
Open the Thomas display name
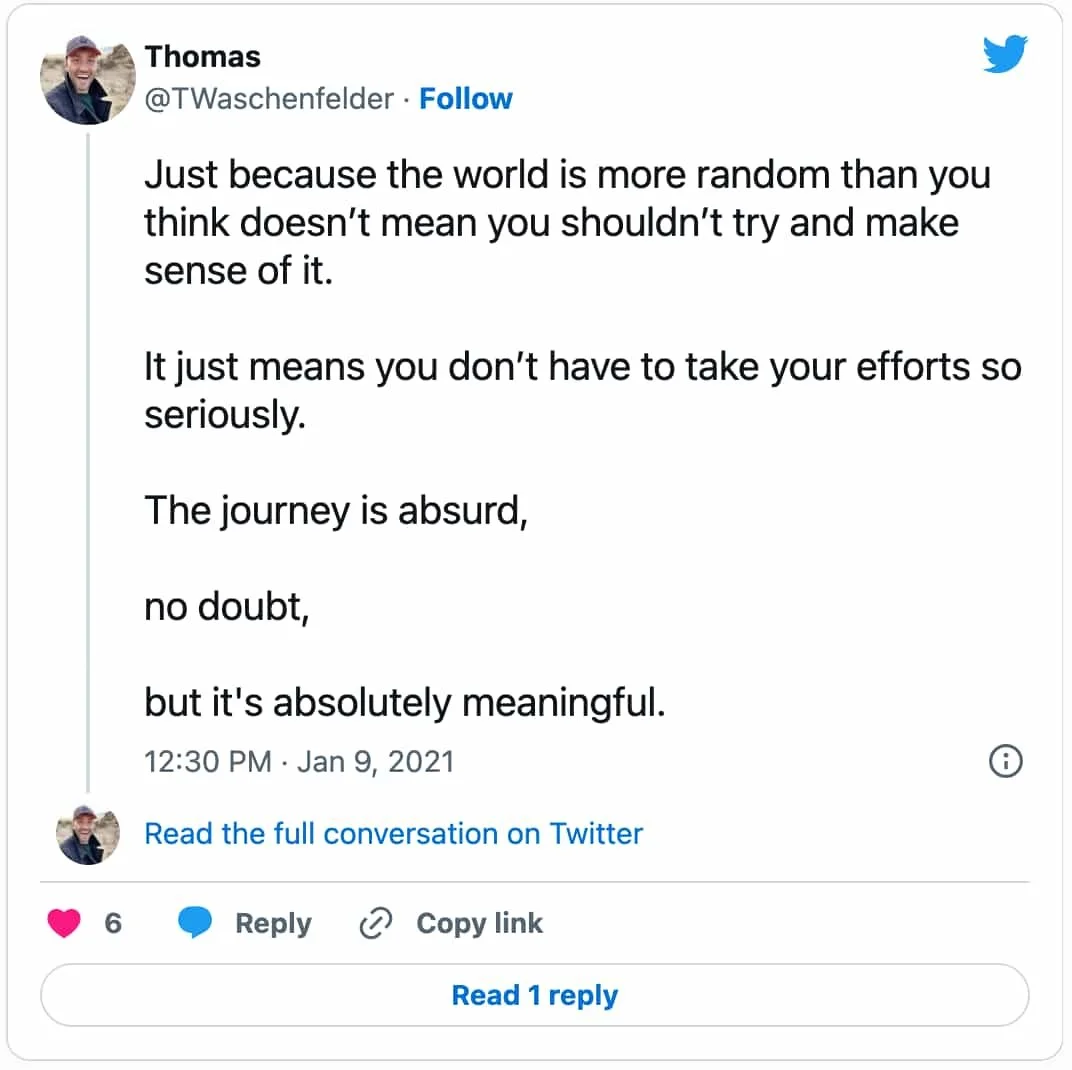202,57
